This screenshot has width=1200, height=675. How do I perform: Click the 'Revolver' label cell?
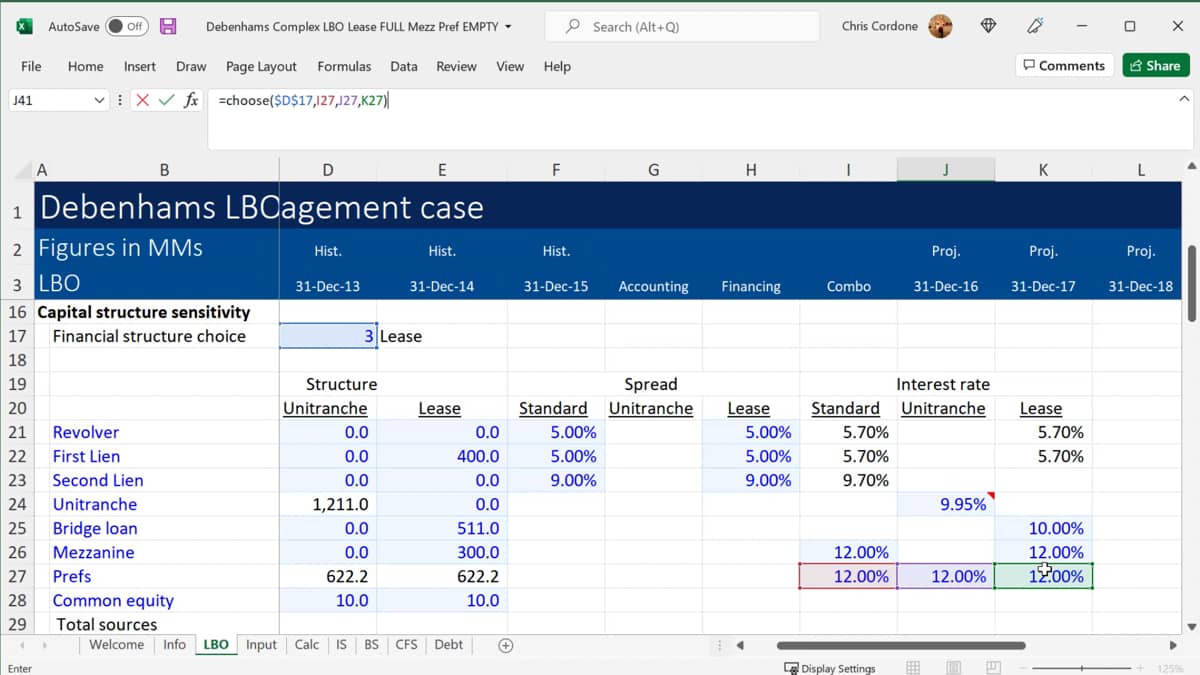86,432
